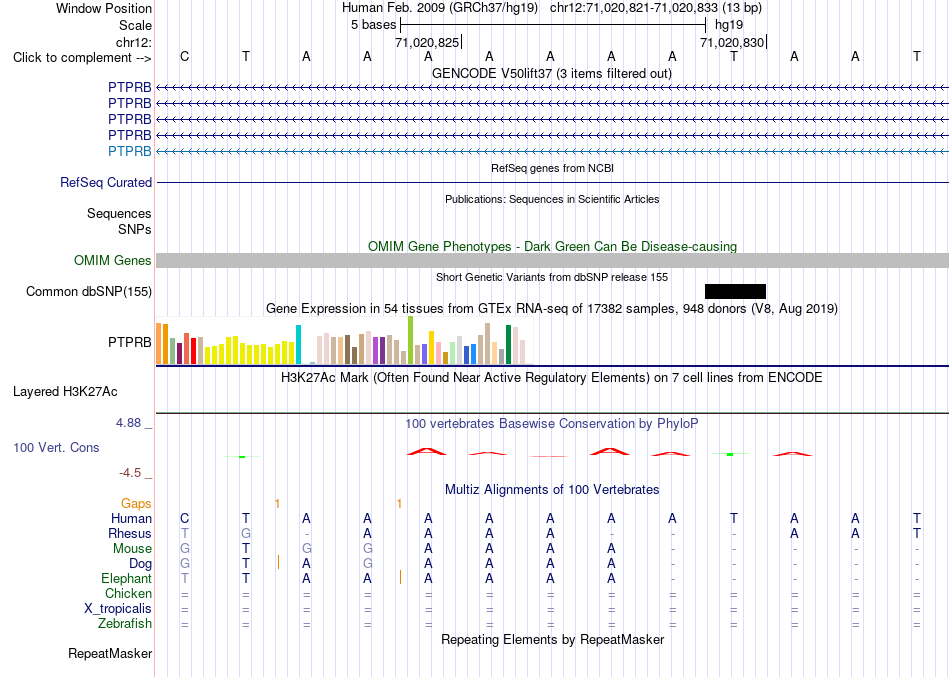
Task: Click the SNPs track label
Action: (x=135, y=229)
